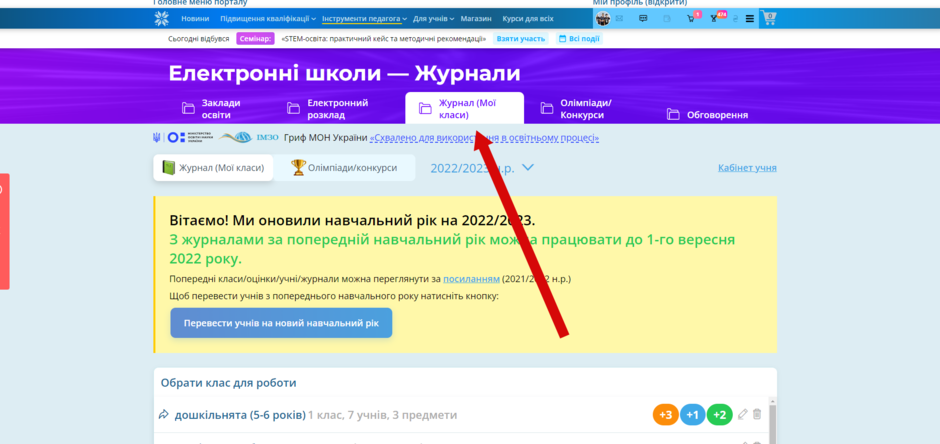The width and height of the screenshot is (940, 444).
Task: Switch to Олімпіади/Конкурси header tab
Action: pyautogui.click(x=577, y=109)
